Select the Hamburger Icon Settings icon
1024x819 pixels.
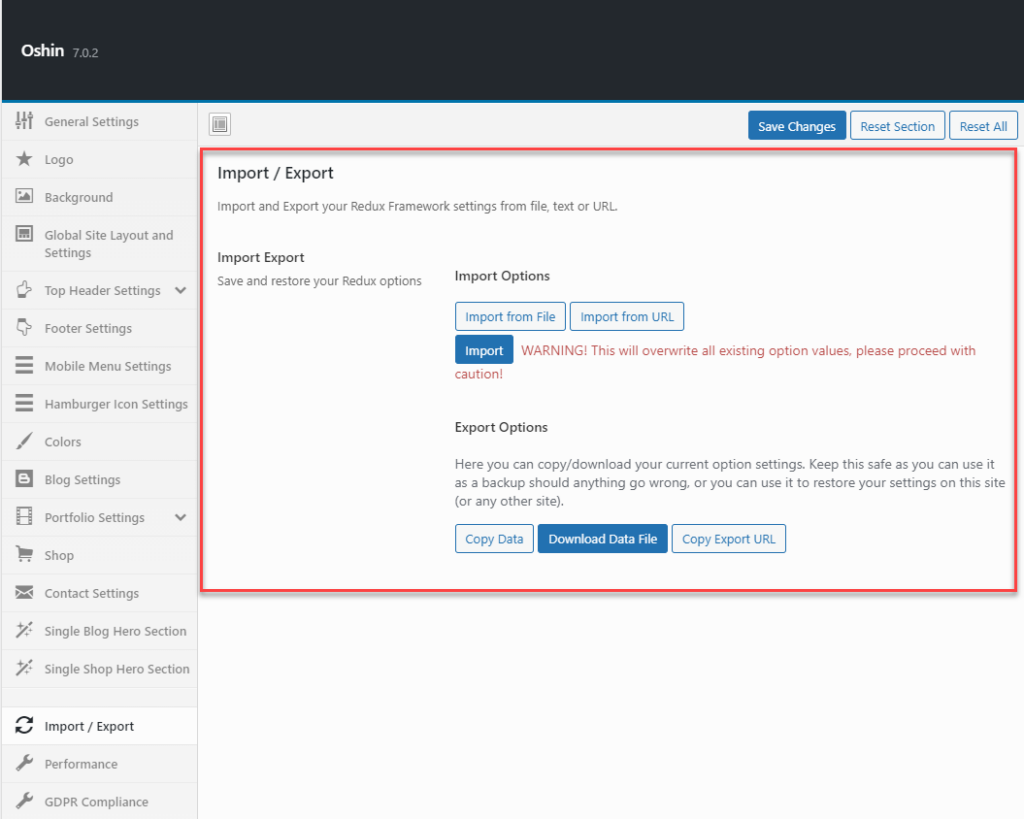coord(24,404)
